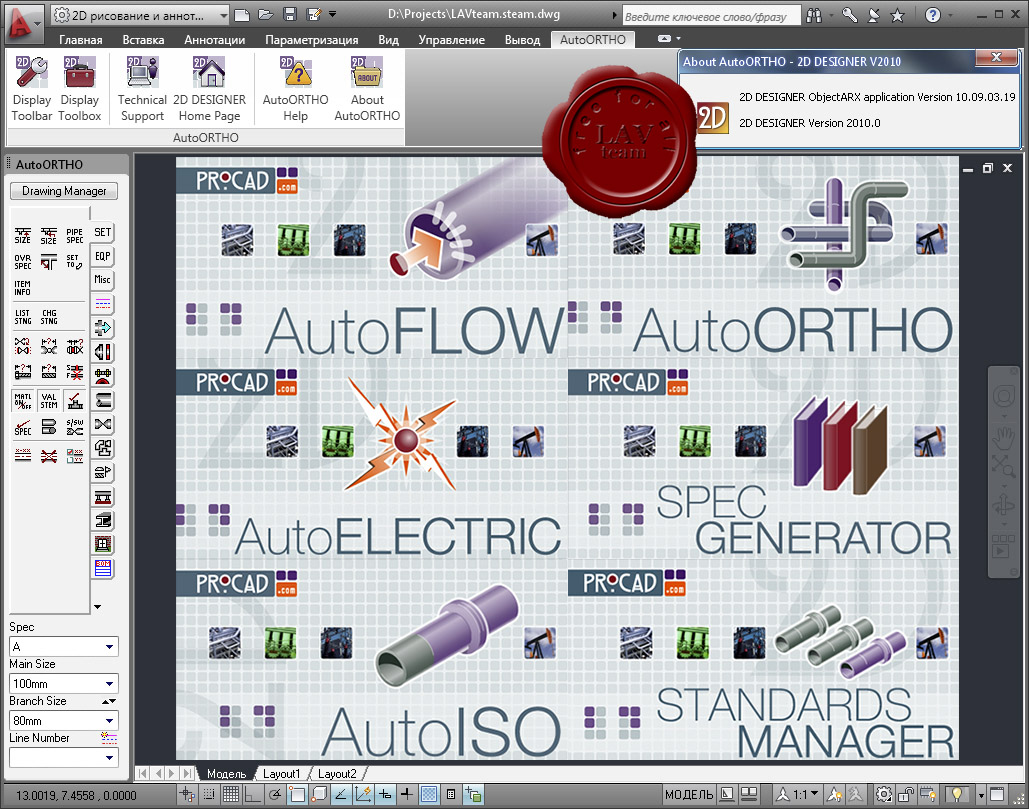Toggle toolbar lock icon in status bar

click(906, 795)
